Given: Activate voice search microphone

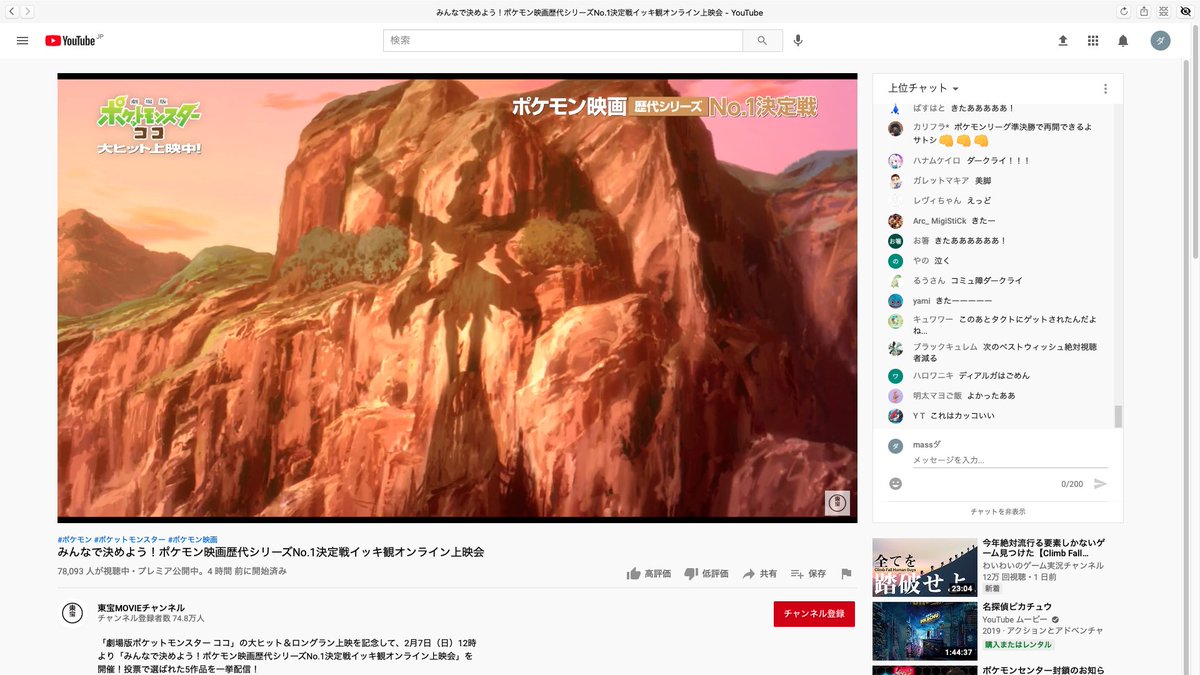Looking at the screenshot, I should pos(798,40).
